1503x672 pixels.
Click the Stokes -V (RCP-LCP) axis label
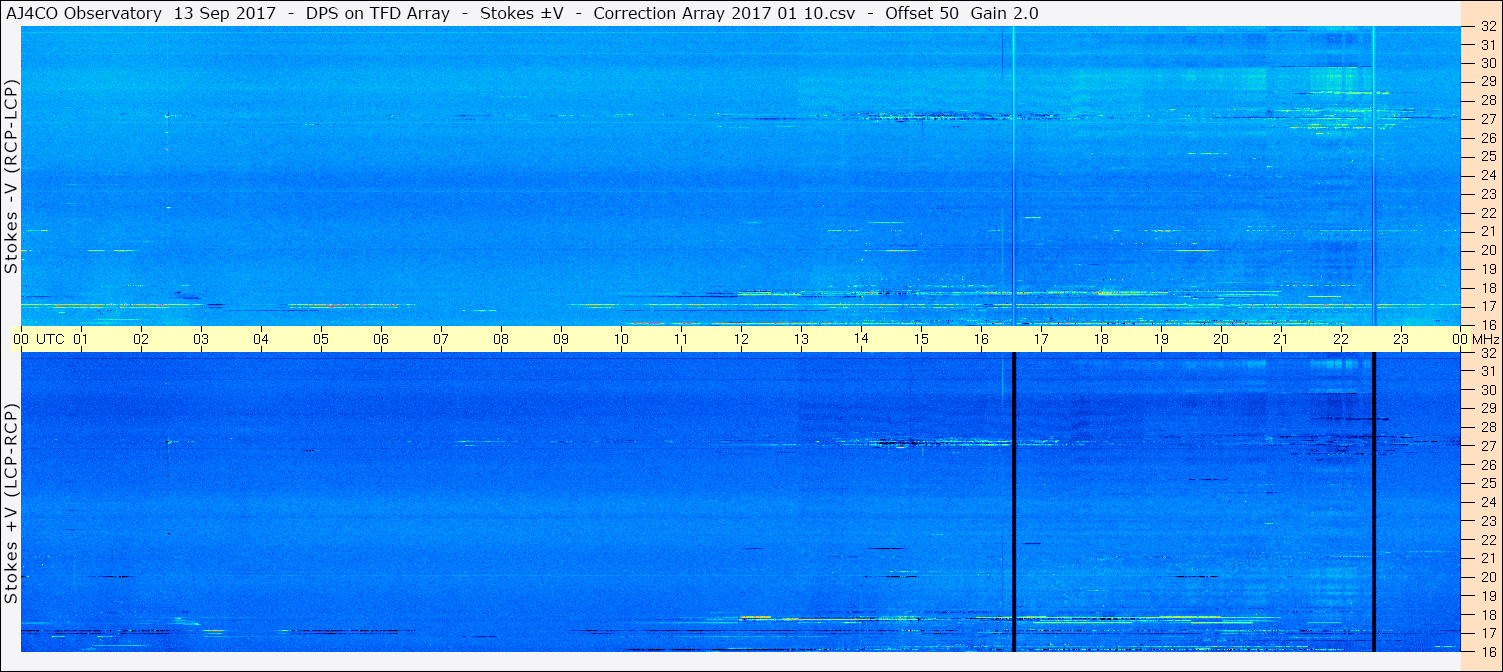tap(11, 177)
